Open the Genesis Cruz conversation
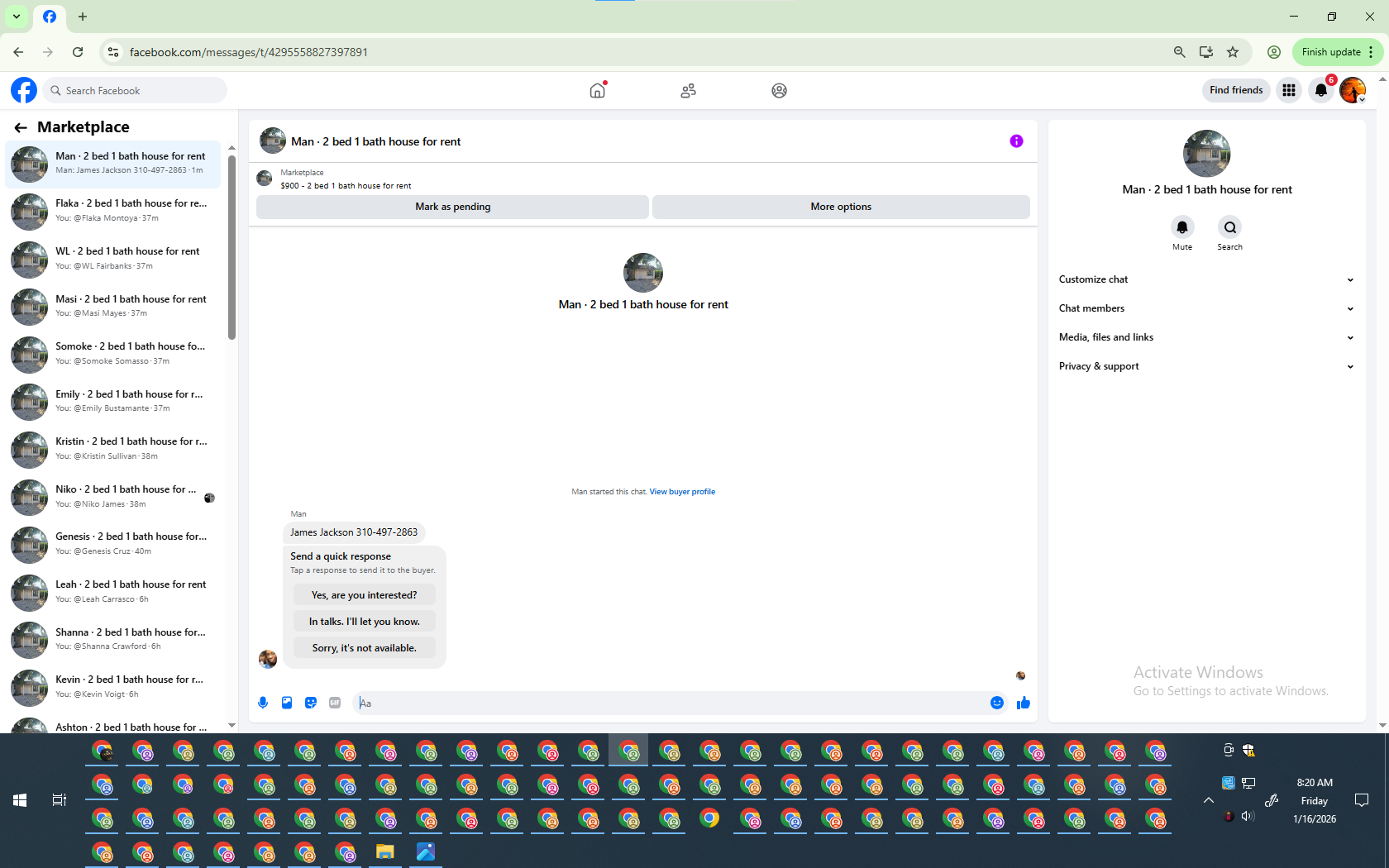This screenshot has height=868, width=1389. pyautogui.click(x=113, y=545)
